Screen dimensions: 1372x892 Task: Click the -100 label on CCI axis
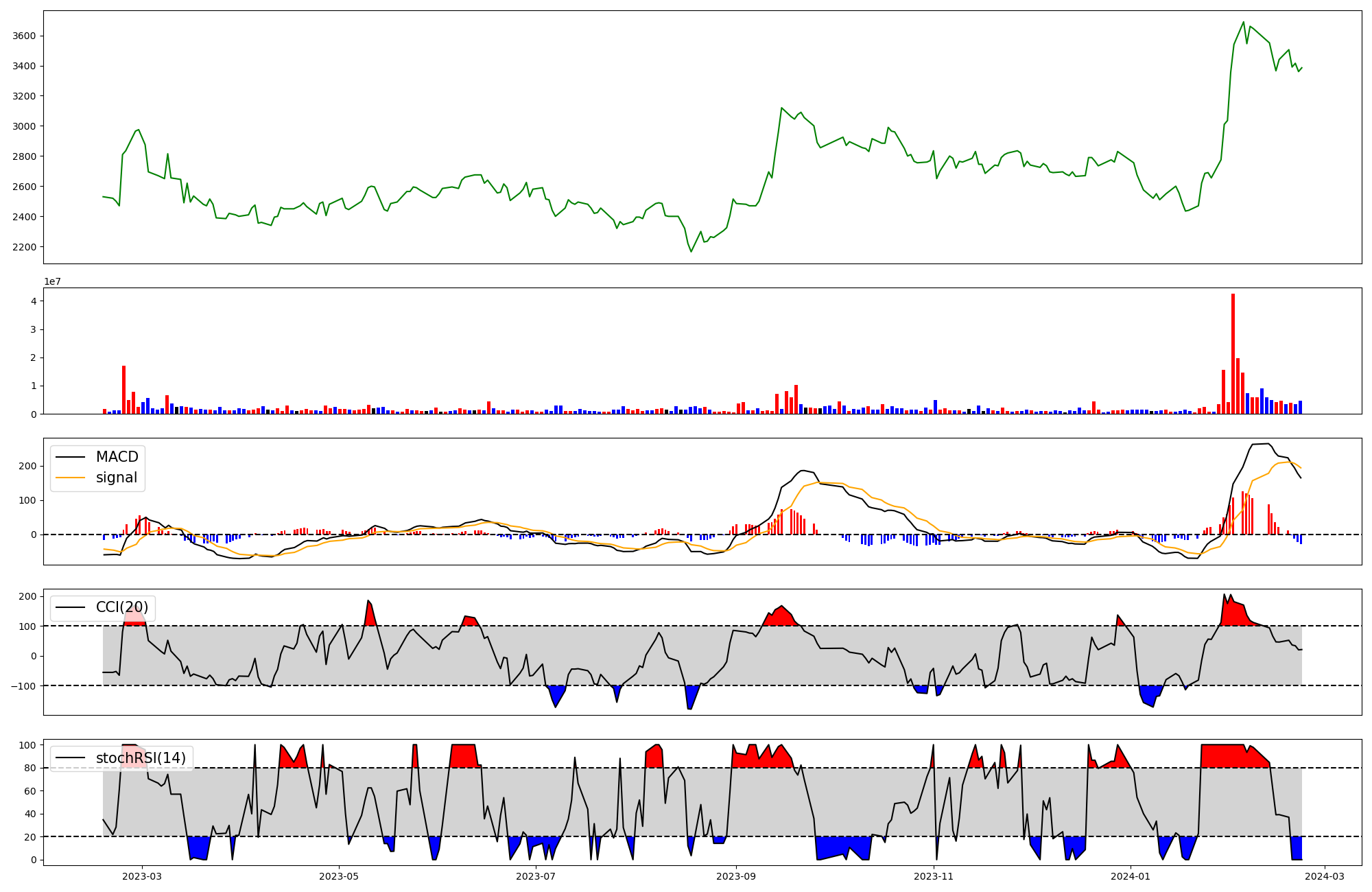pyautogui.click(x=23, y=686)
